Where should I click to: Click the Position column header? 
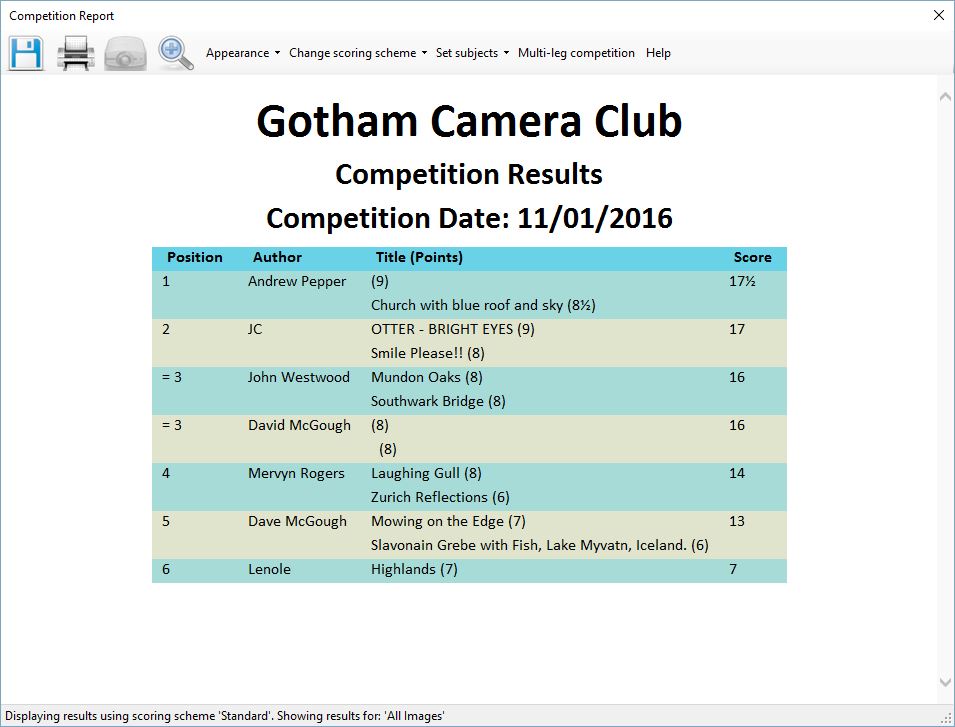195,258
